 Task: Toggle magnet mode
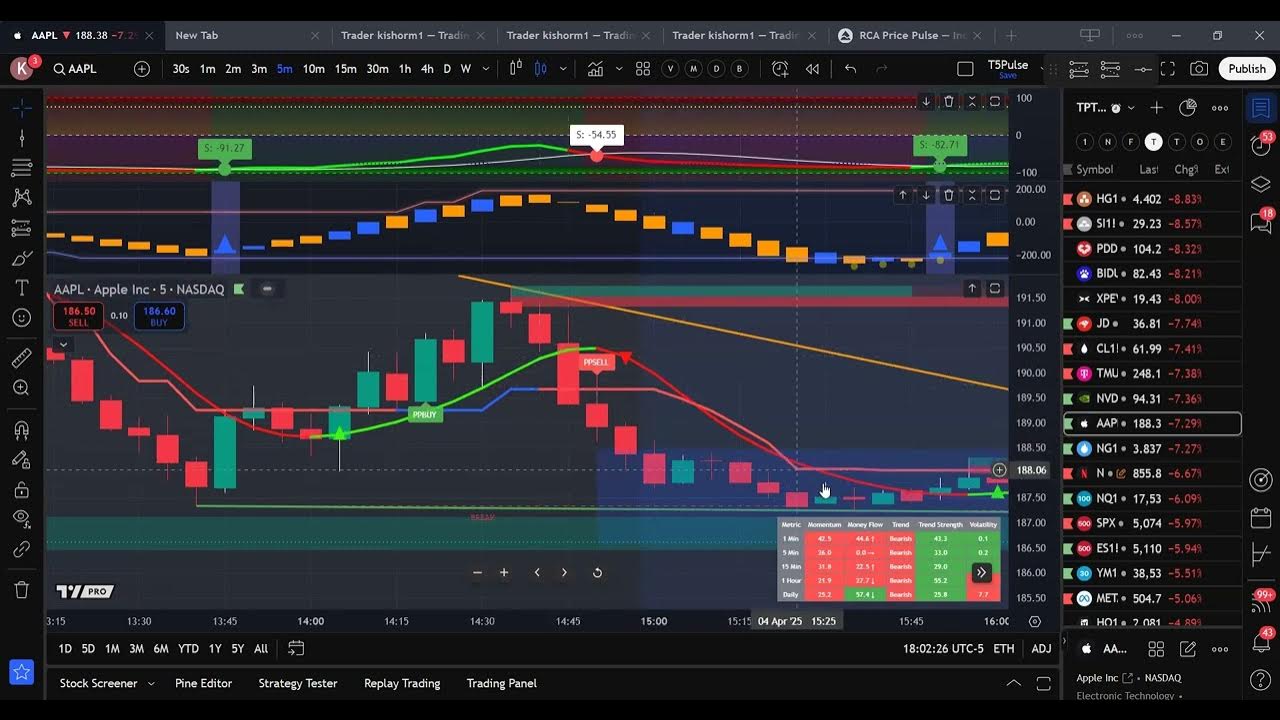click(22, 431)
